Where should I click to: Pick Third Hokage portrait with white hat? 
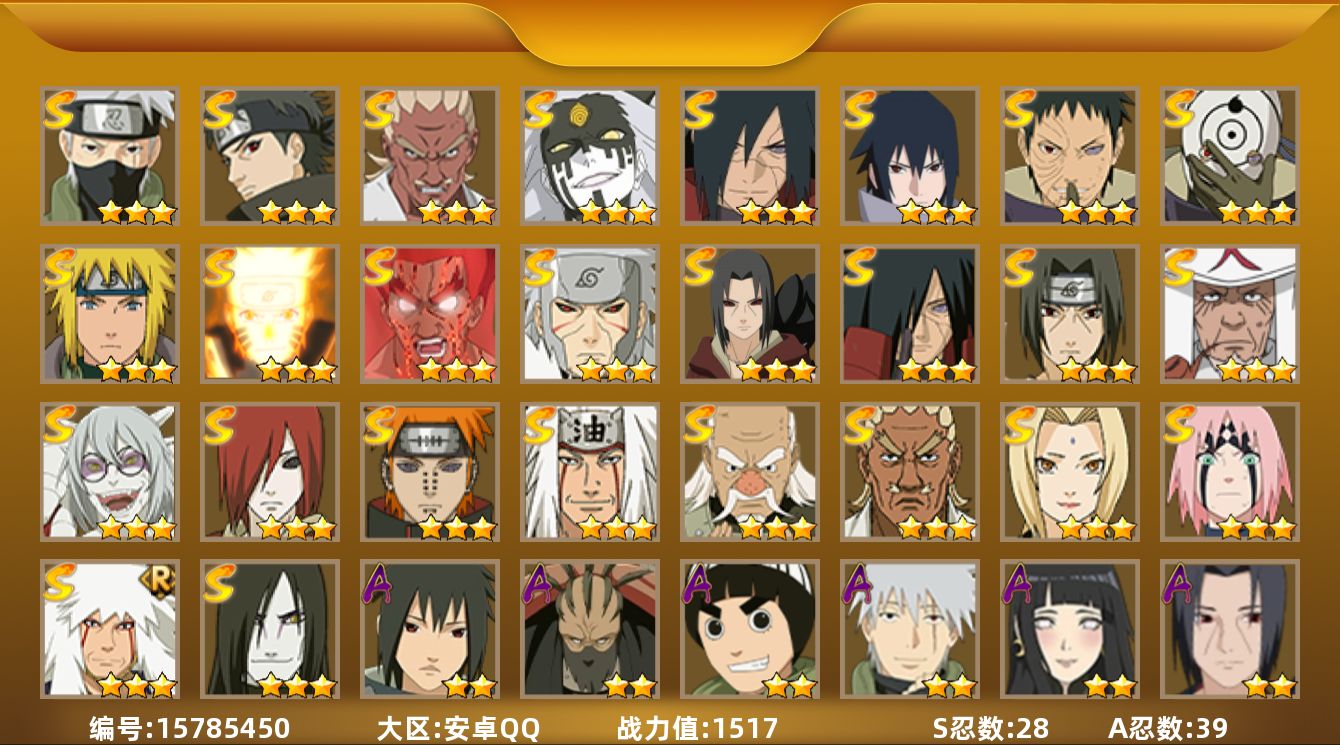point(1229,314)
